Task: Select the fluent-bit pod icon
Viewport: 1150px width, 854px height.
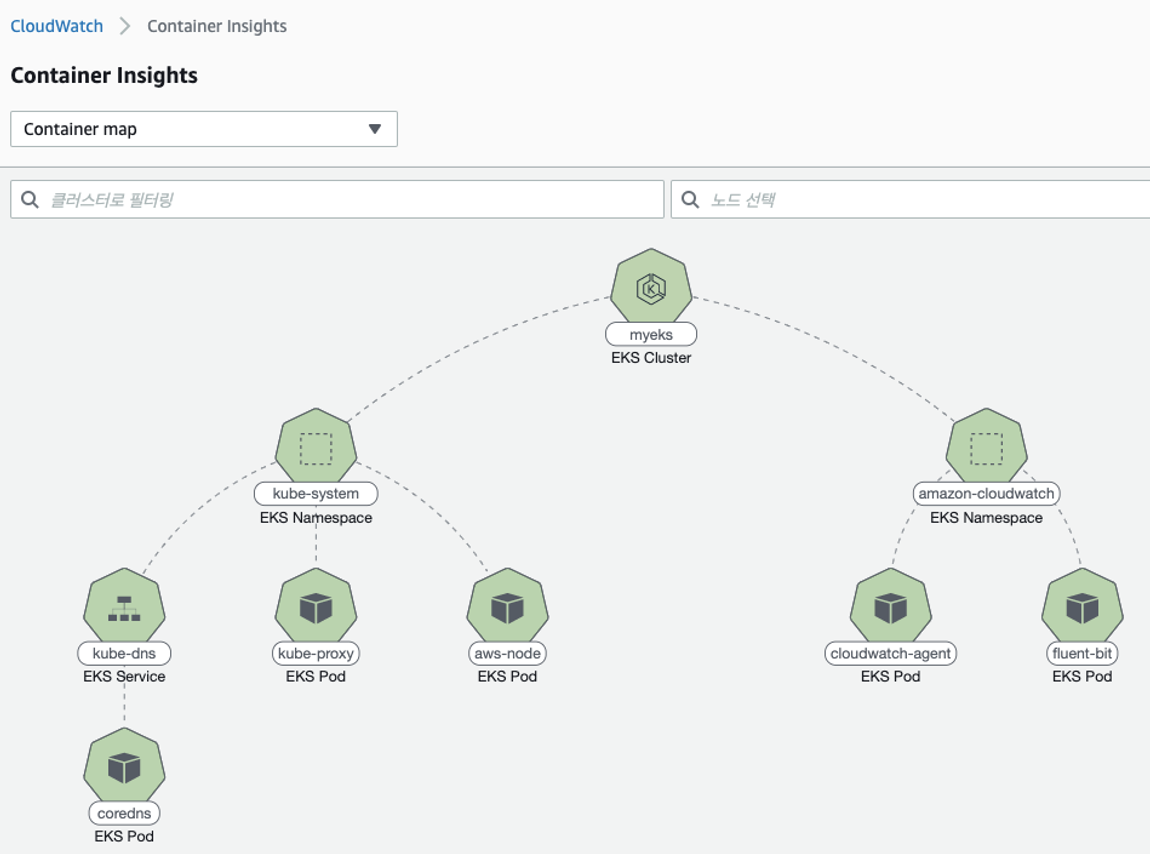Action: [1083, 607]
